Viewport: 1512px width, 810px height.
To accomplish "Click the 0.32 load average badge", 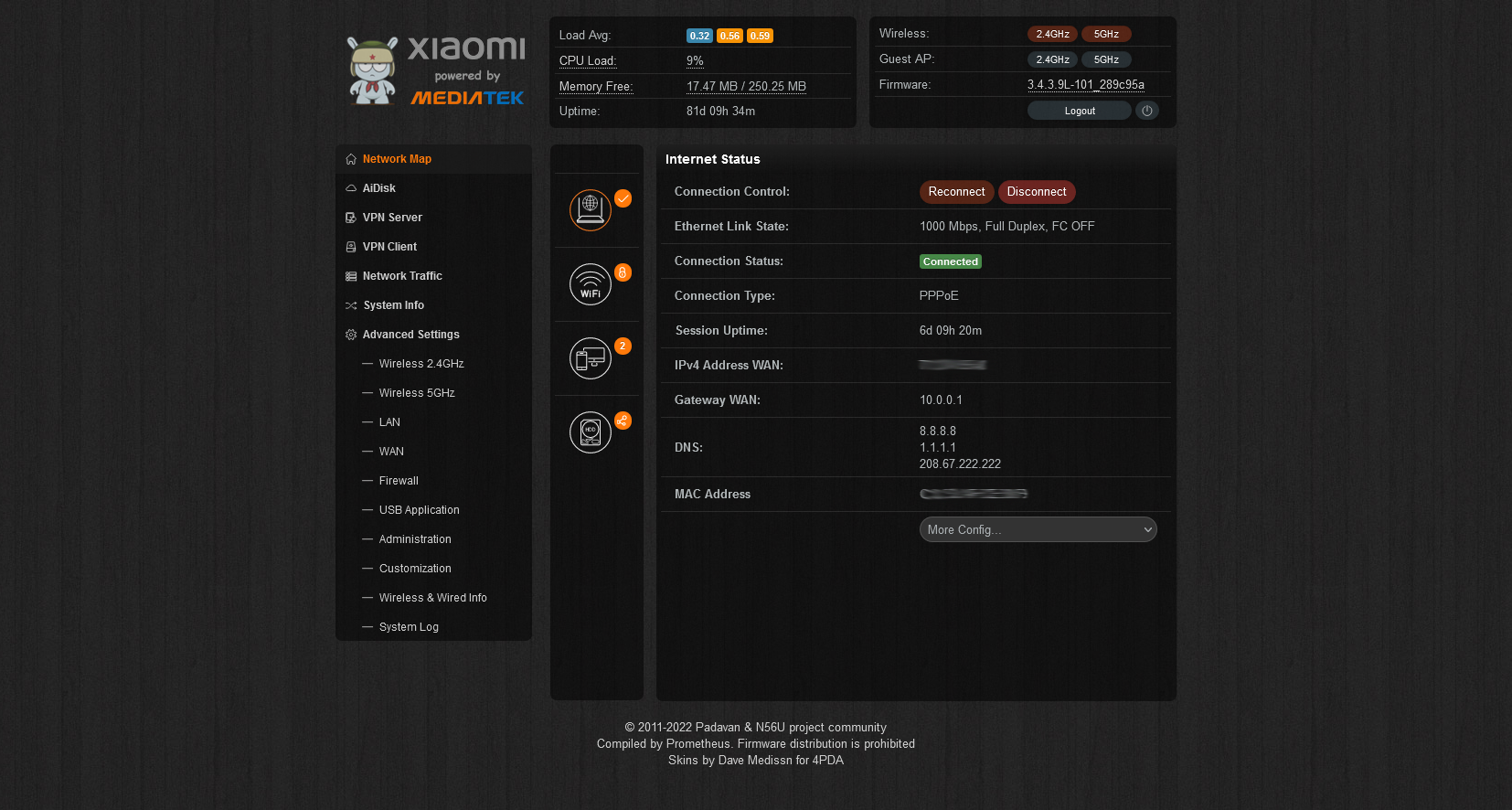I will coord(699,36).
